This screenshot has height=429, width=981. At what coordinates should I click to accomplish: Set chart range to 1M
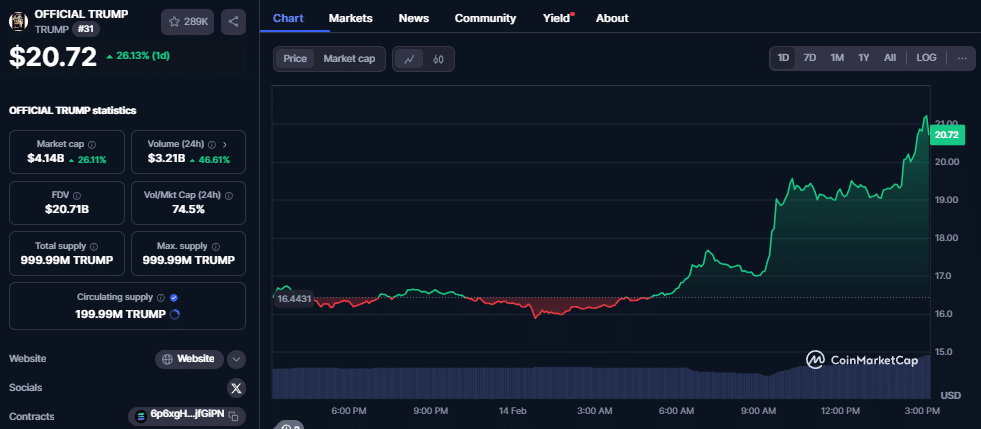[837, 58]
